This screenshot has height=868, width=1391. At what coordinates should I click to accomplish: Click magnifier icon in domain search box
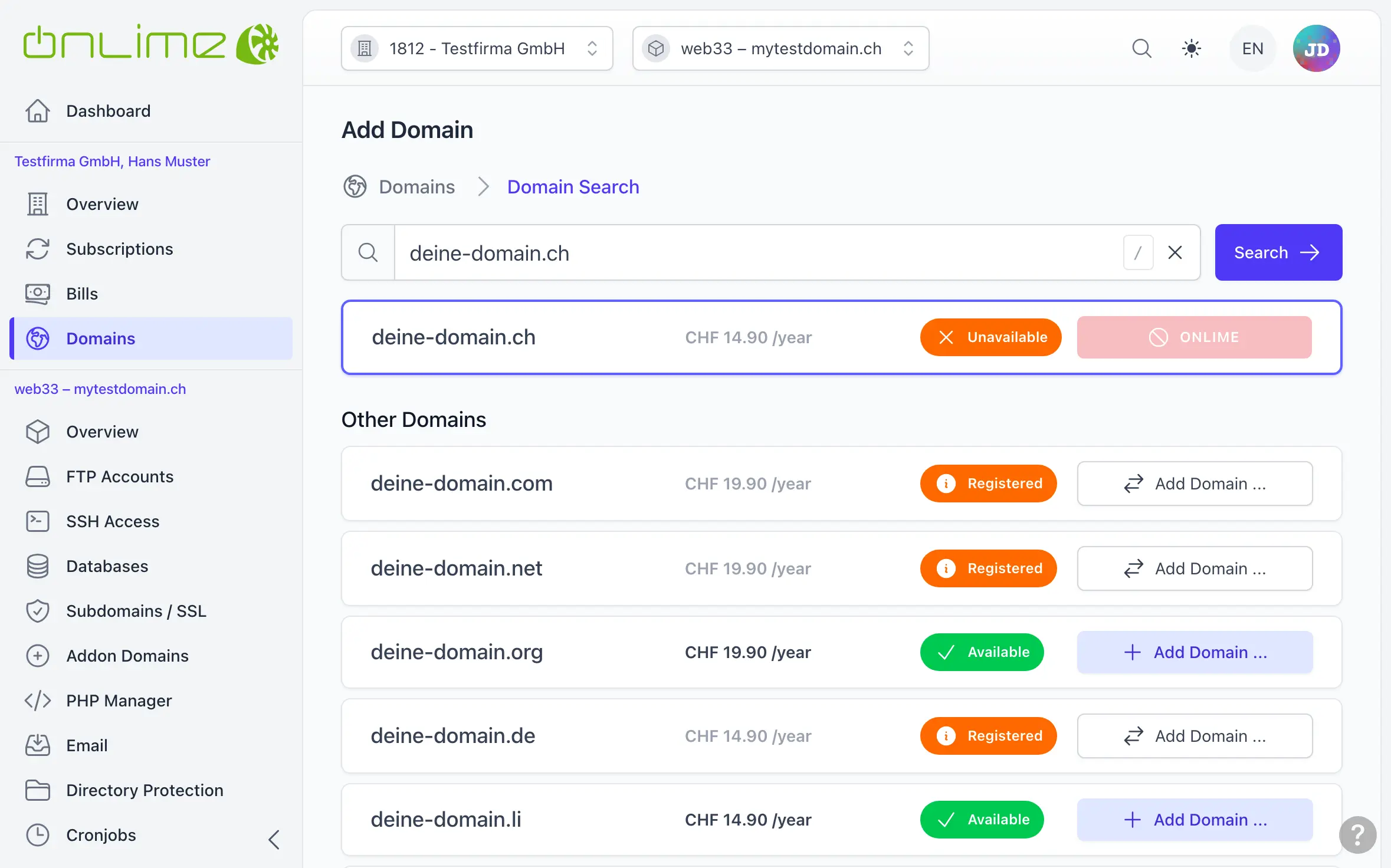368,252
